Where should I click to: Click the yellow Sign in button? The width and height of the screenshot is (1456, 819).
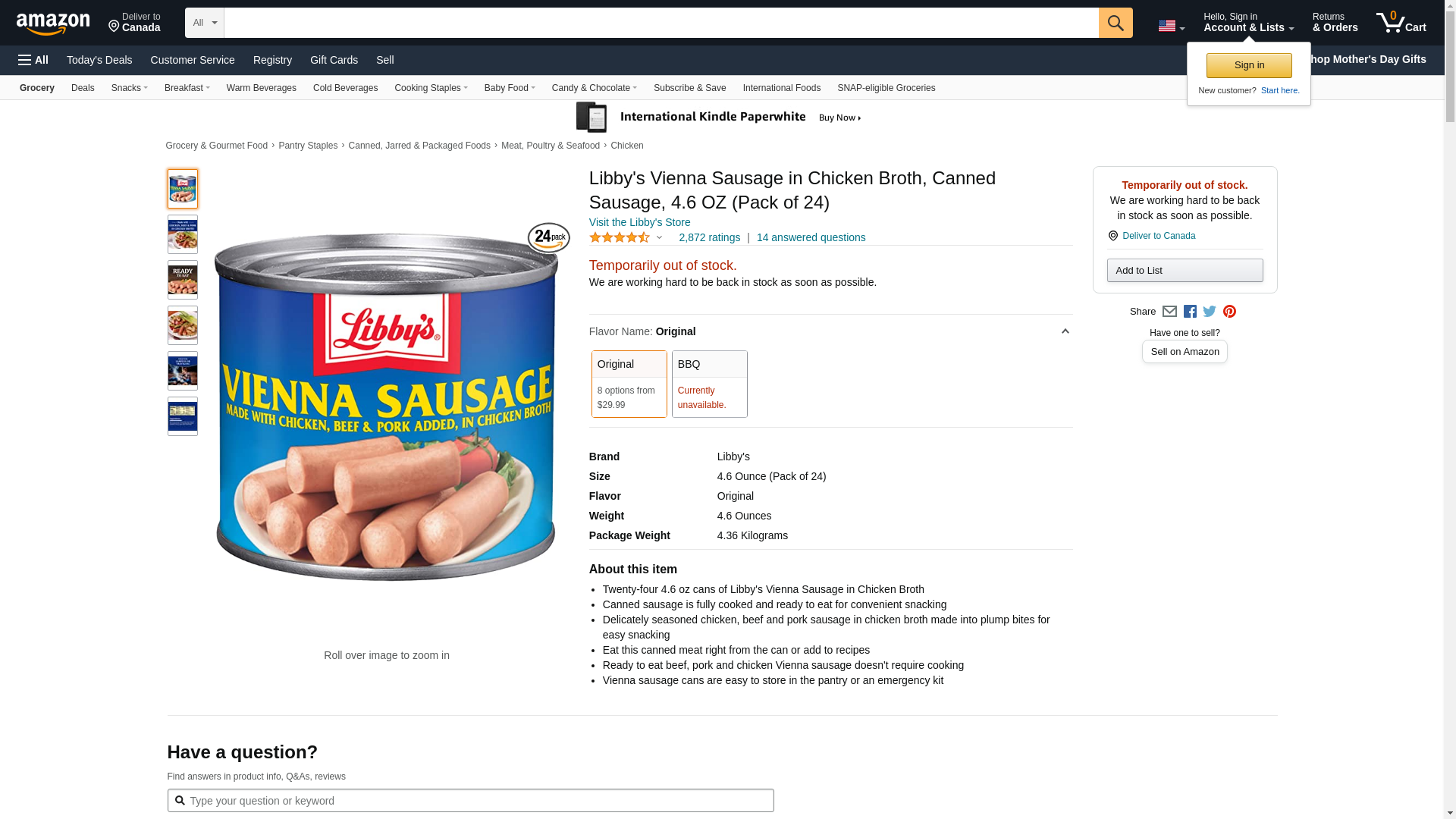pyautogui.click(x=1248, y=65)
